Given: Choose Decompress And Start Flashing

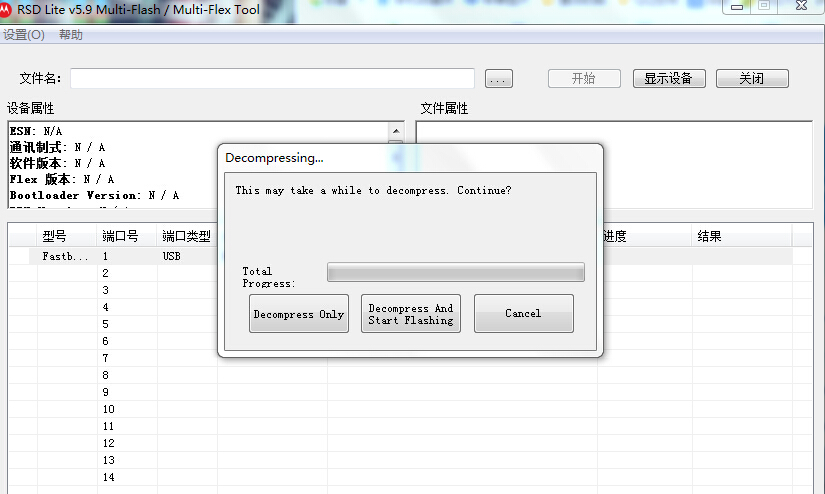Looking at the screenshot, I should (410, 314).
